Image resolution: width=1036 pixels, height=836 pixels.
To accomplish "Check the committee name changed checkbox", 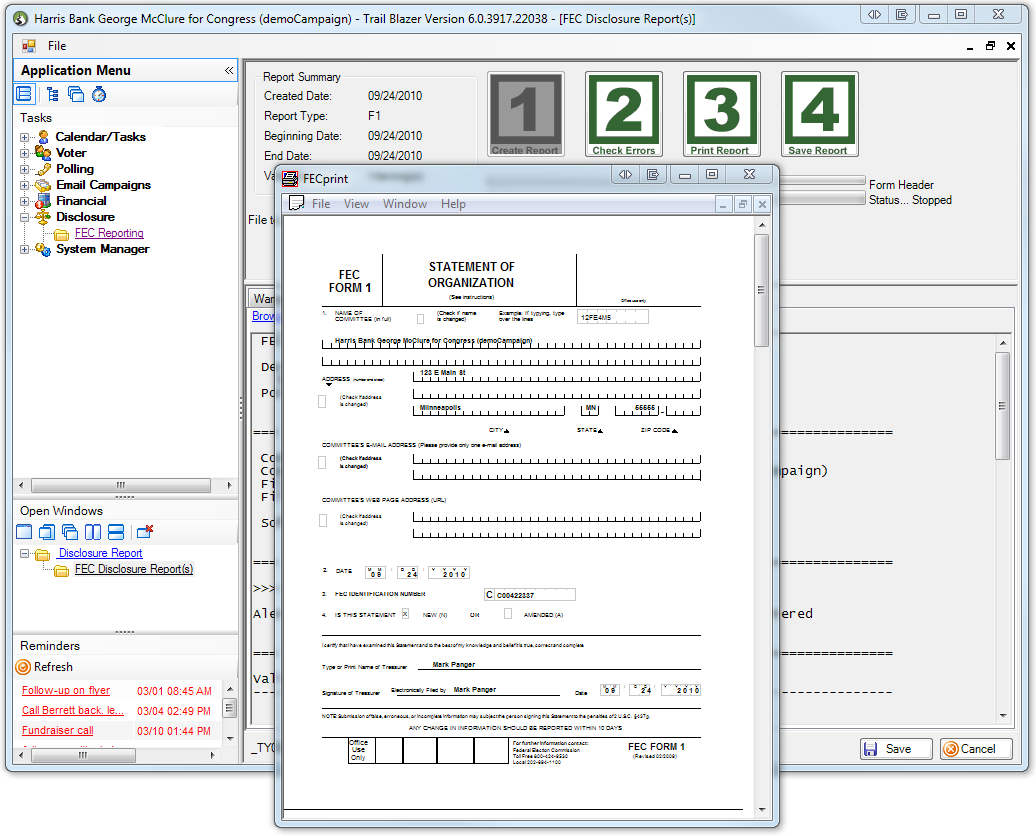I will click(420, 319).
